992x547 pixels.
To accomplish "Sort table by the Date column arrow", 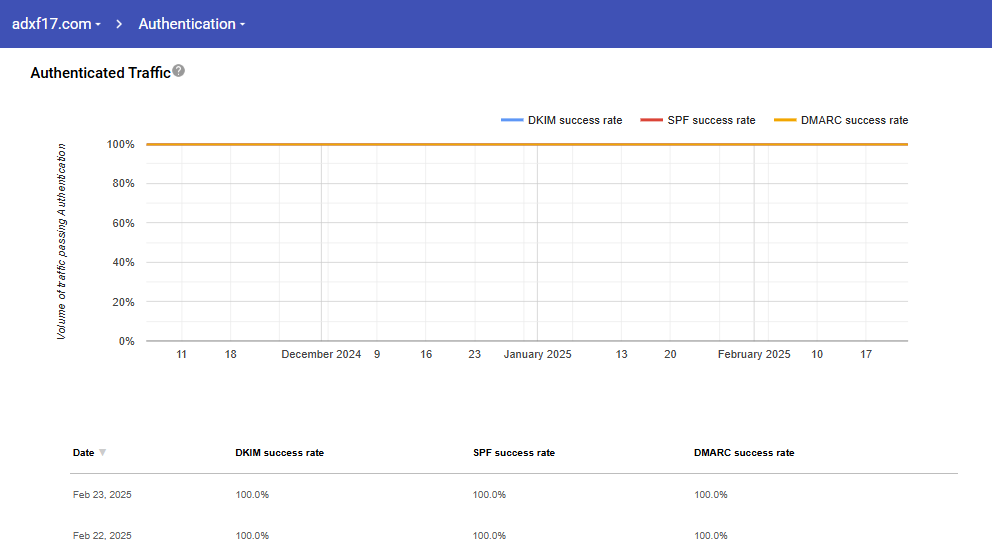I will pos(102,453).
